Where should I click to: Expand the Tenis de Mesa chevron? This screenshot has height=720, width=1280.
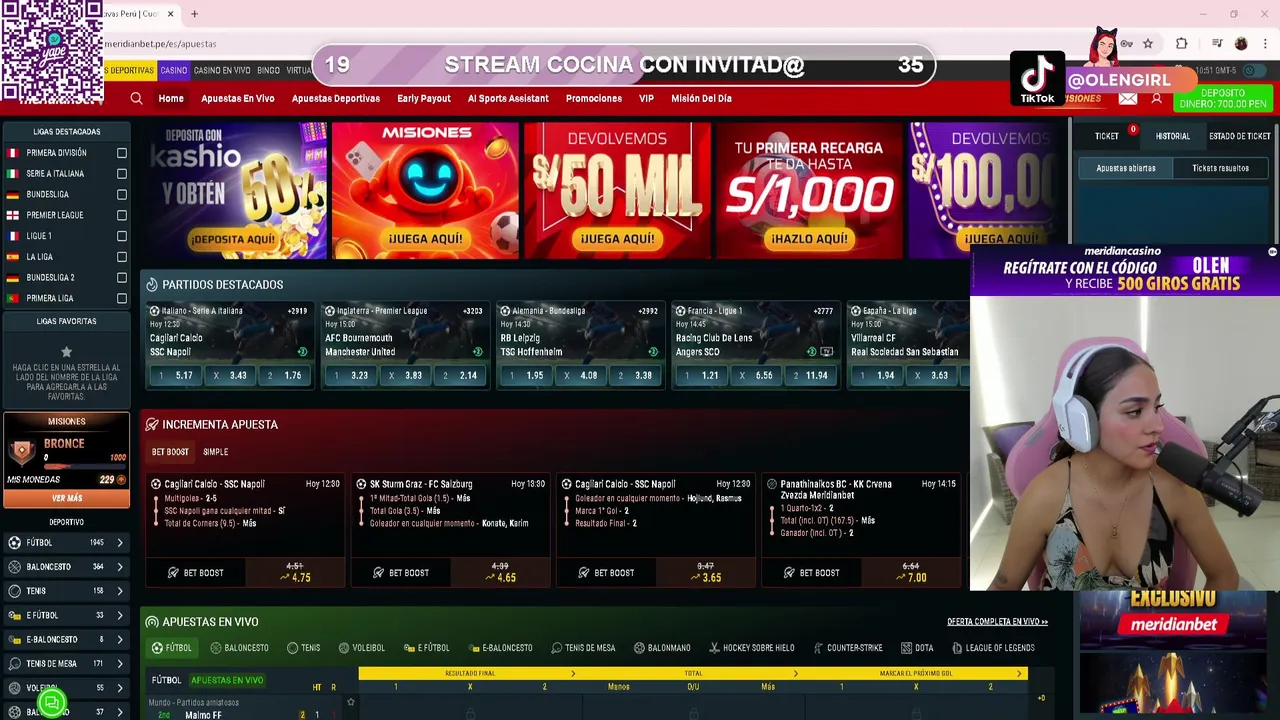[120, 663]
